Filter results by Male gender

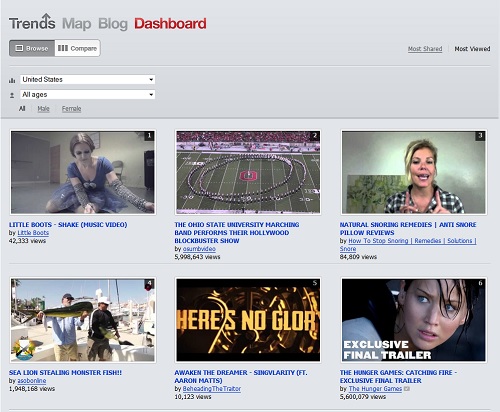pos(43,109)
